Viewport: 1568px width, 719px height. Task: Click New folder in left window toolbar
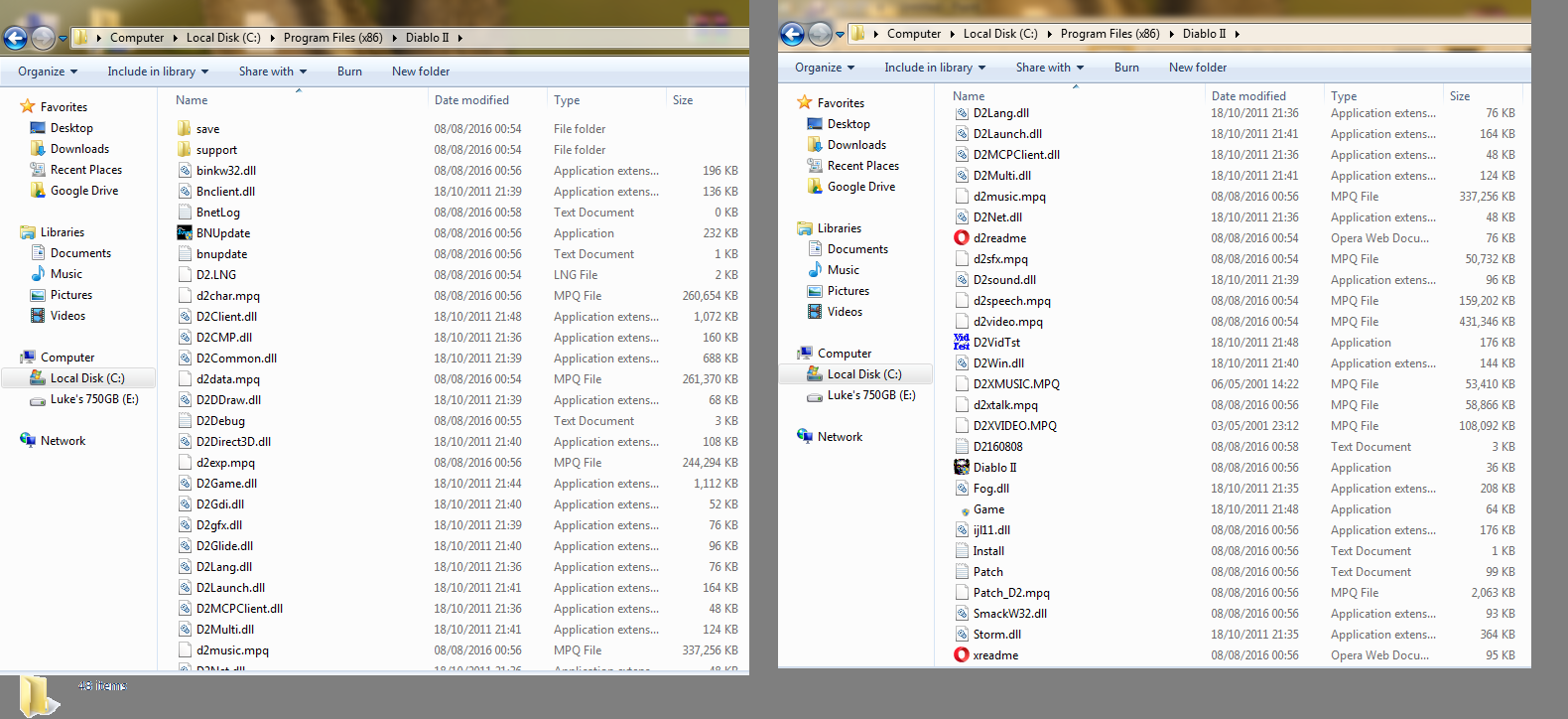tap(421, 72)
